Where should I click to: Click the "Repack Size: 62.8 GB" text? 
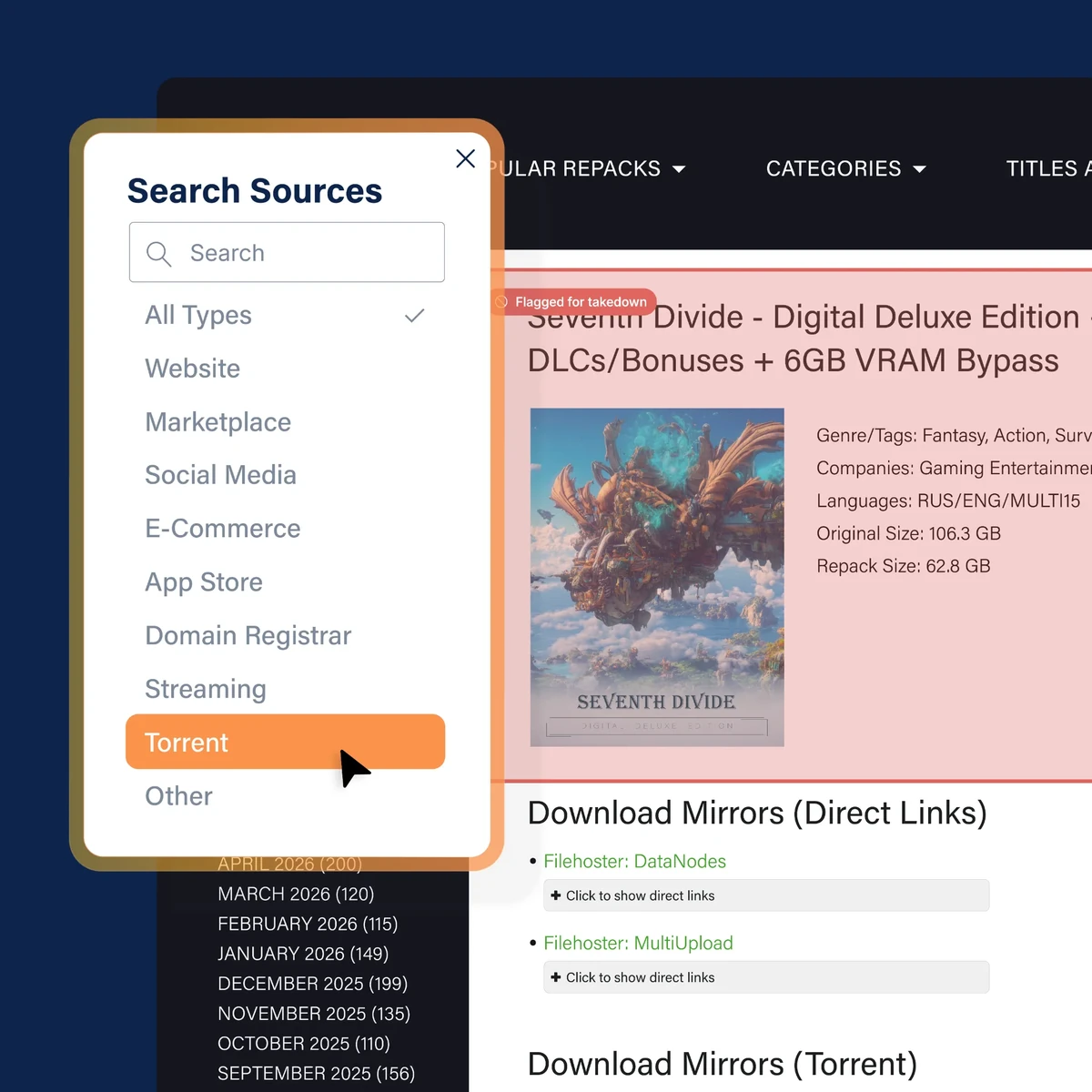click(904, 566)
